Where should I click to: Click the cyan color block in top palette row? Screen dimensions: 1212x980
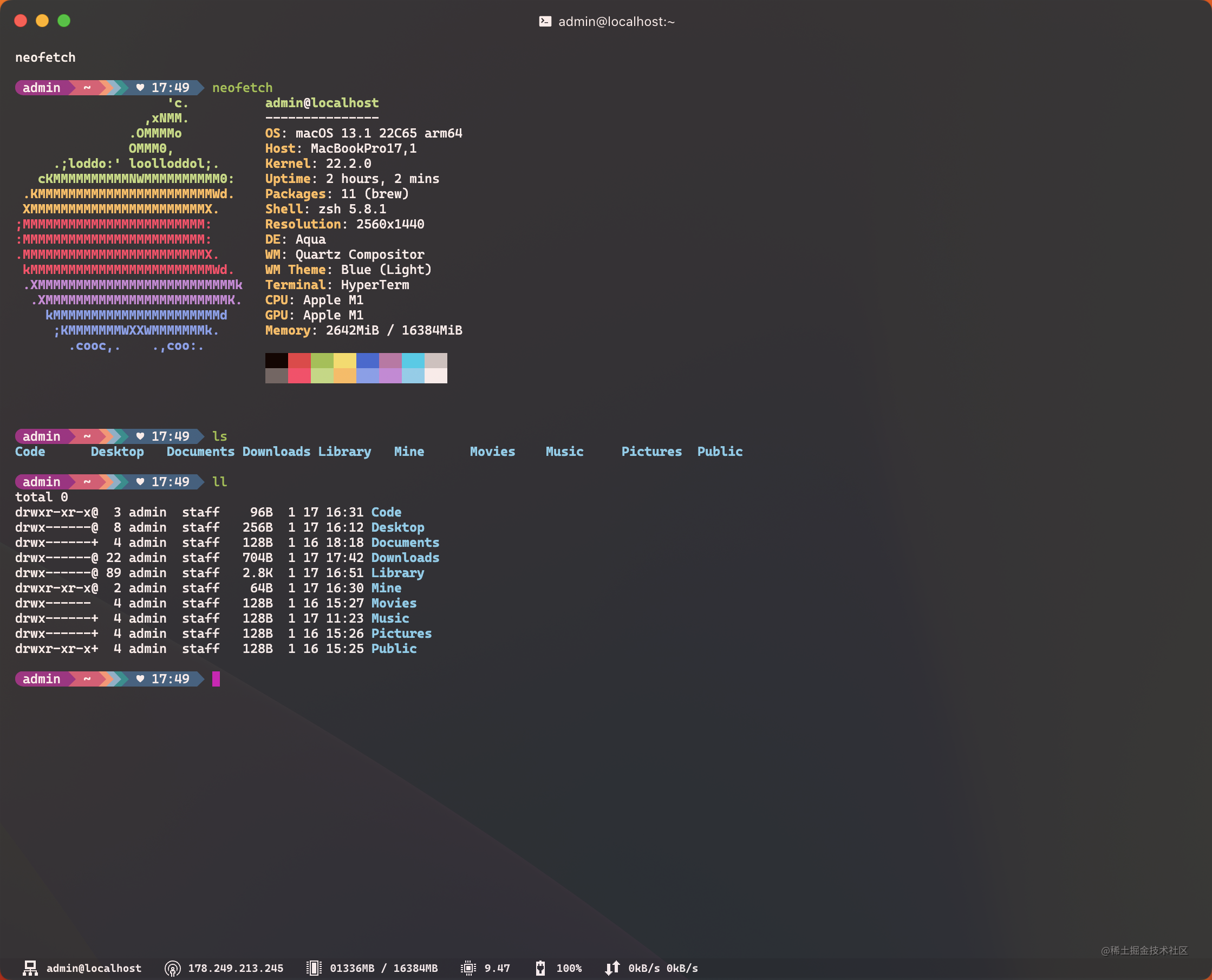[x=413, y=360]
